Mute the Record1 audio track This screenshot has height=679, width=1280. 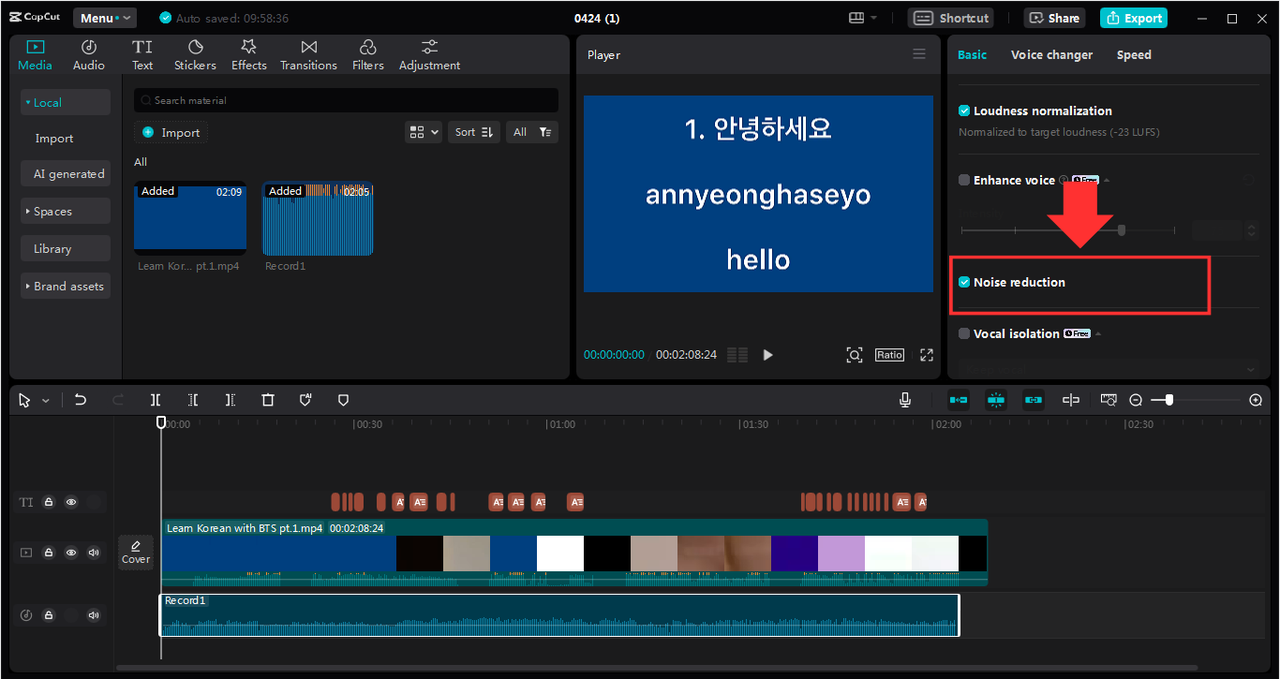[x=94, y=615]
